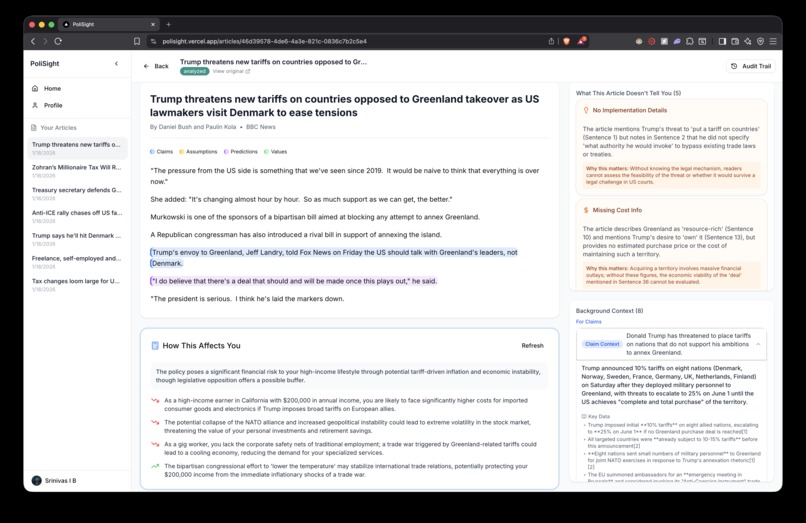Image resolution: width=806 pixels, height=523 pixels.
Task: Open the extensions puzzle icon
Action: tap(690, 41)
